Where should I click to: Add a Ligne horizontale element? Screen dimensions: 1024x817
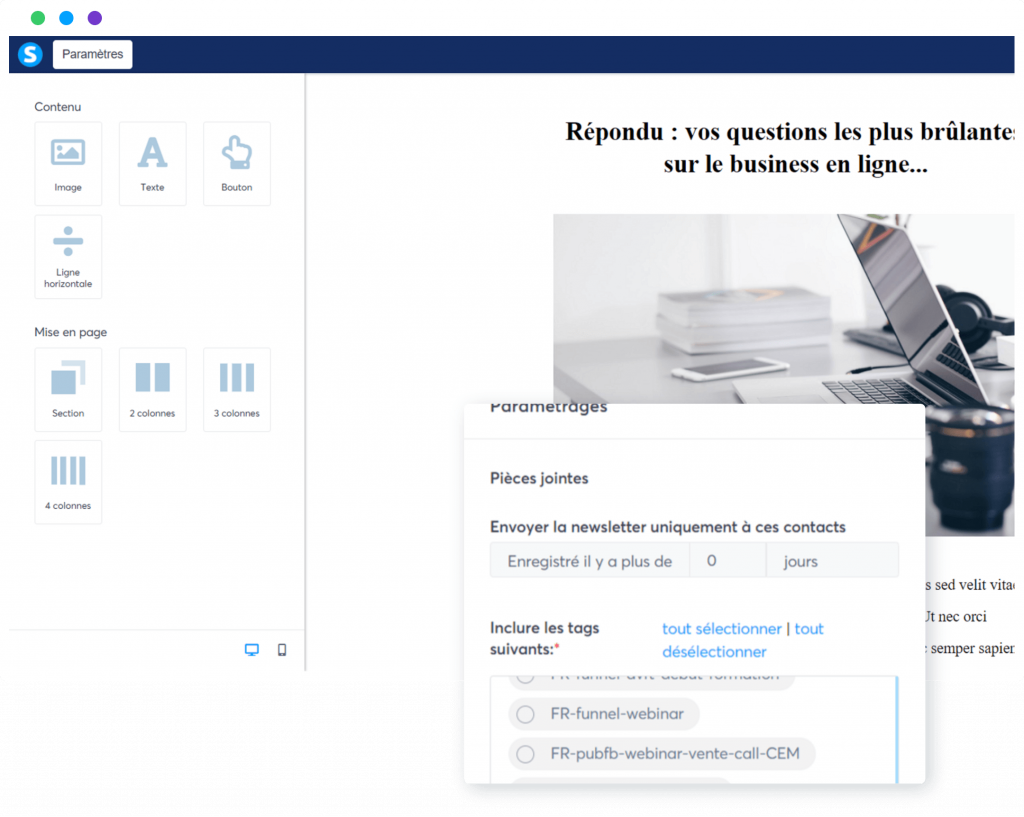[x=68, y=256]
